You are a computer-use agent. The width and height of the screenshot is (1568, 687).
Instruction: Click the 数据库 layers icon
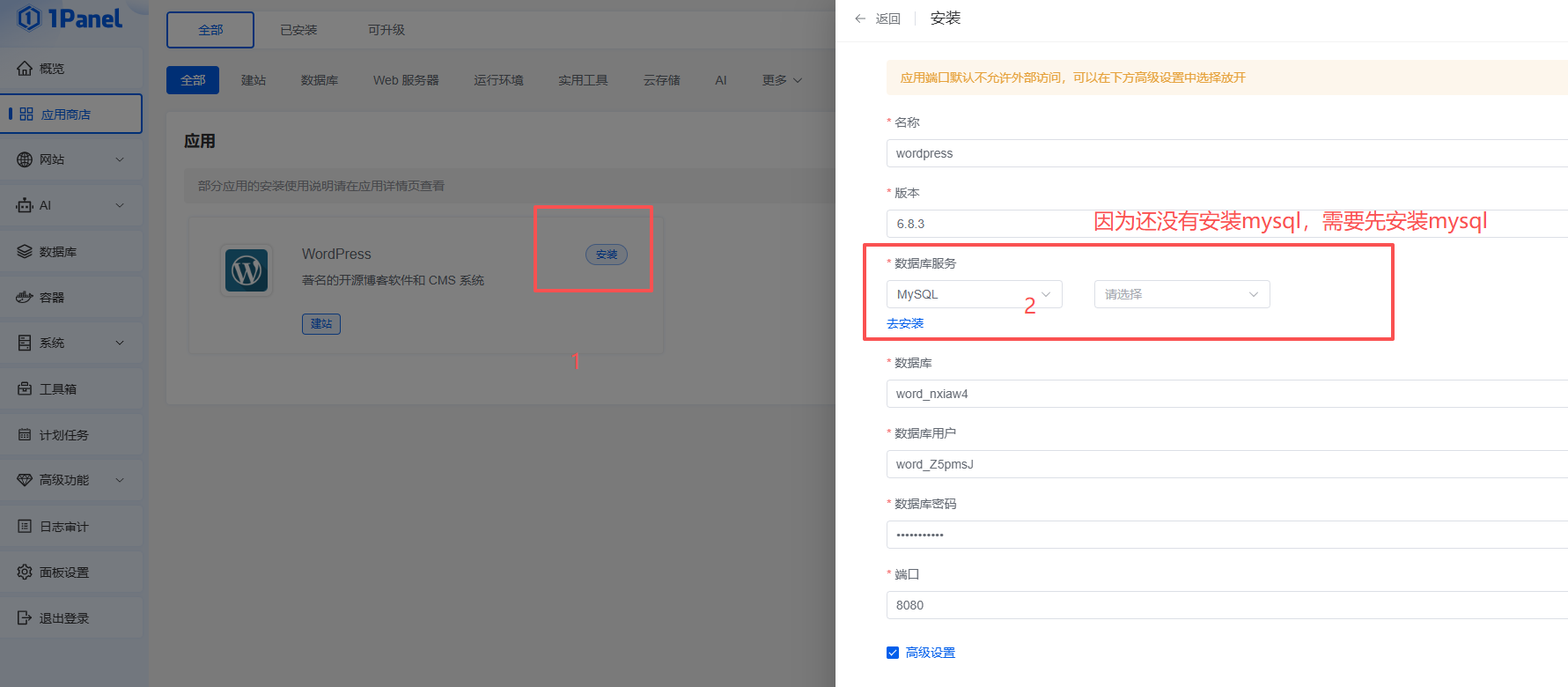click(25, 251)
